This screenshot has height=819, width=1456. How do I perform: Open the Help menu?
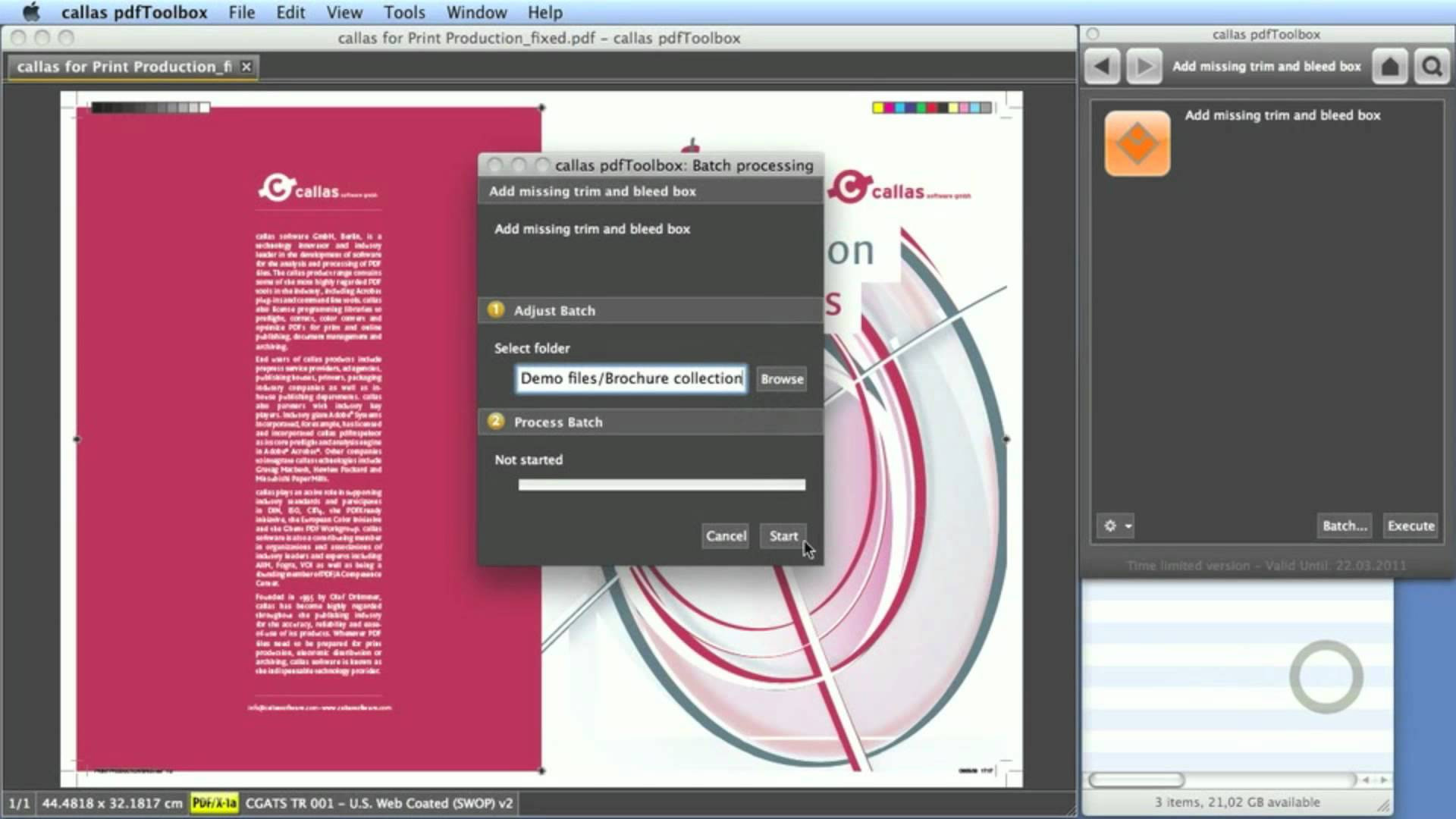[x=545, y=12]
